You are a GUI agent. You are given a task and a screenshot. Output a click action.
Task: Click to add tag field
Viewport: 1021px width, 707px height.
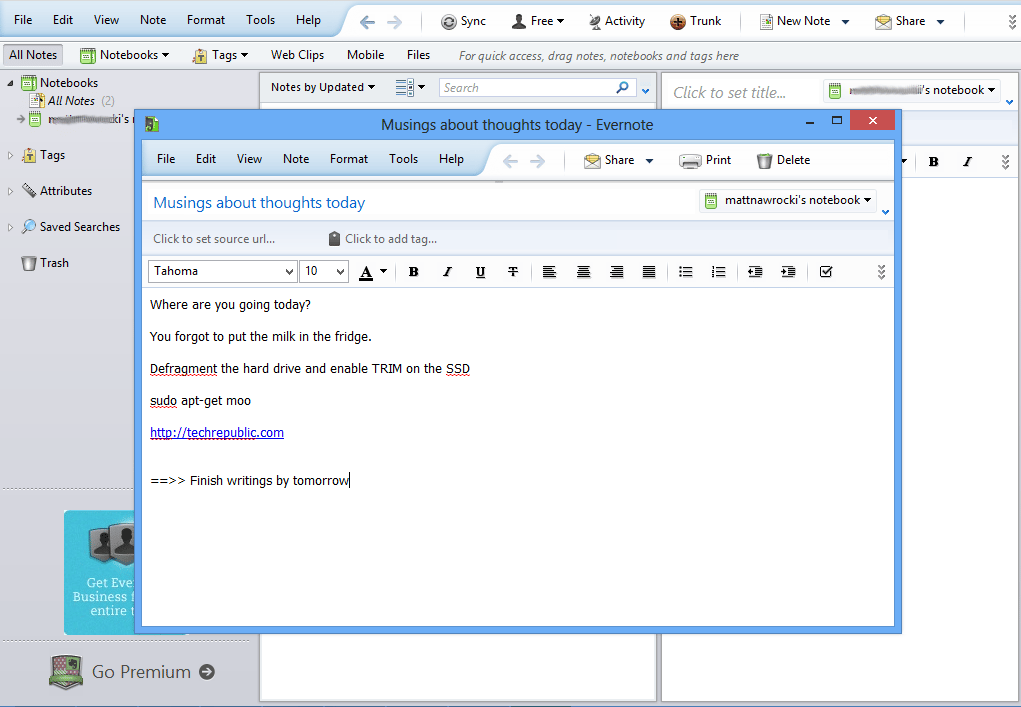click(x=391, y=239)
